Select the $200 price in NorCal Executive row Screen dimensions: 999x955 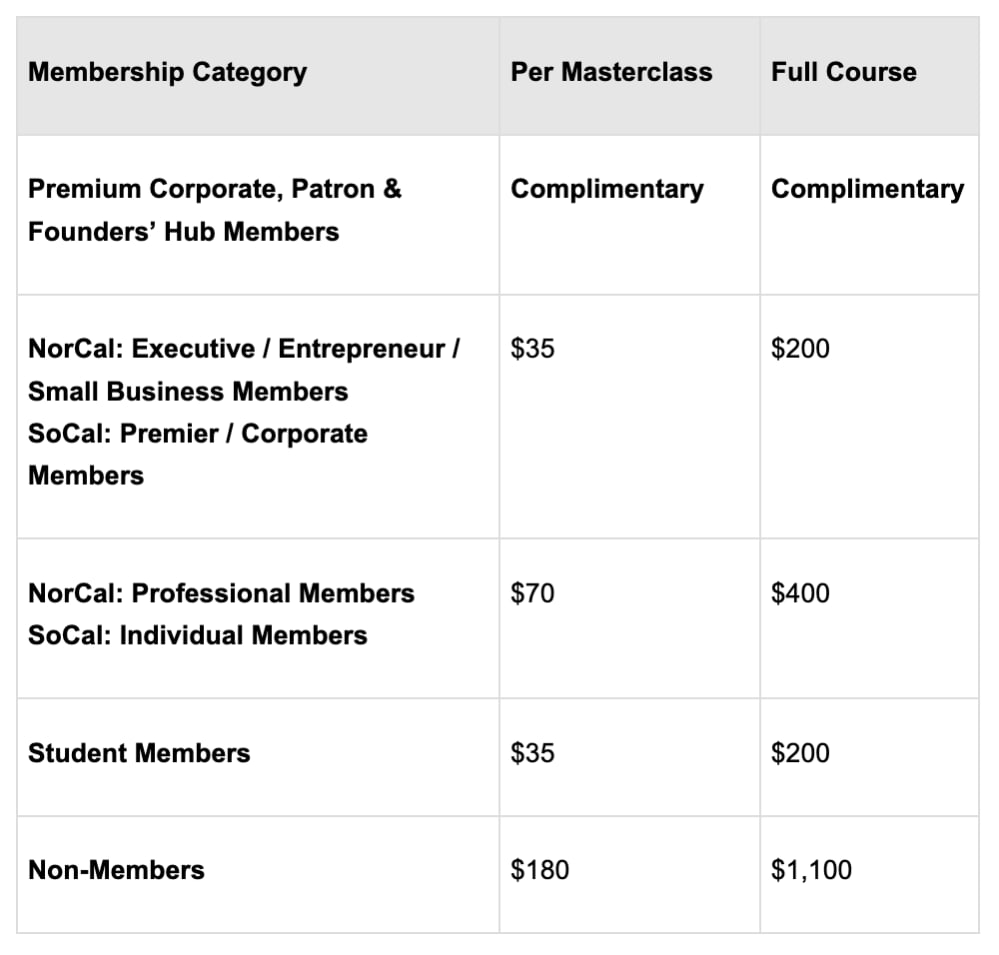click(800, 349)
